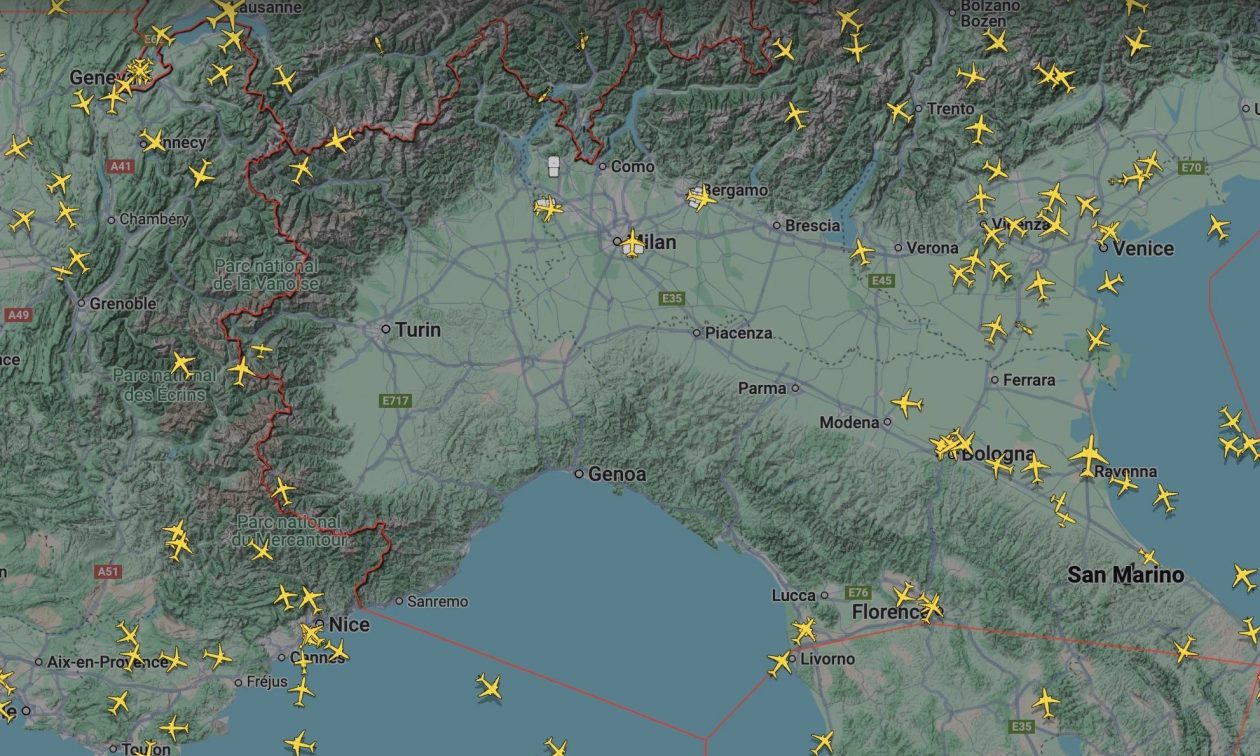Click the Parc national des Écrins label
The height and width of the screenshot is (756, 1260).
coord(165,384)
